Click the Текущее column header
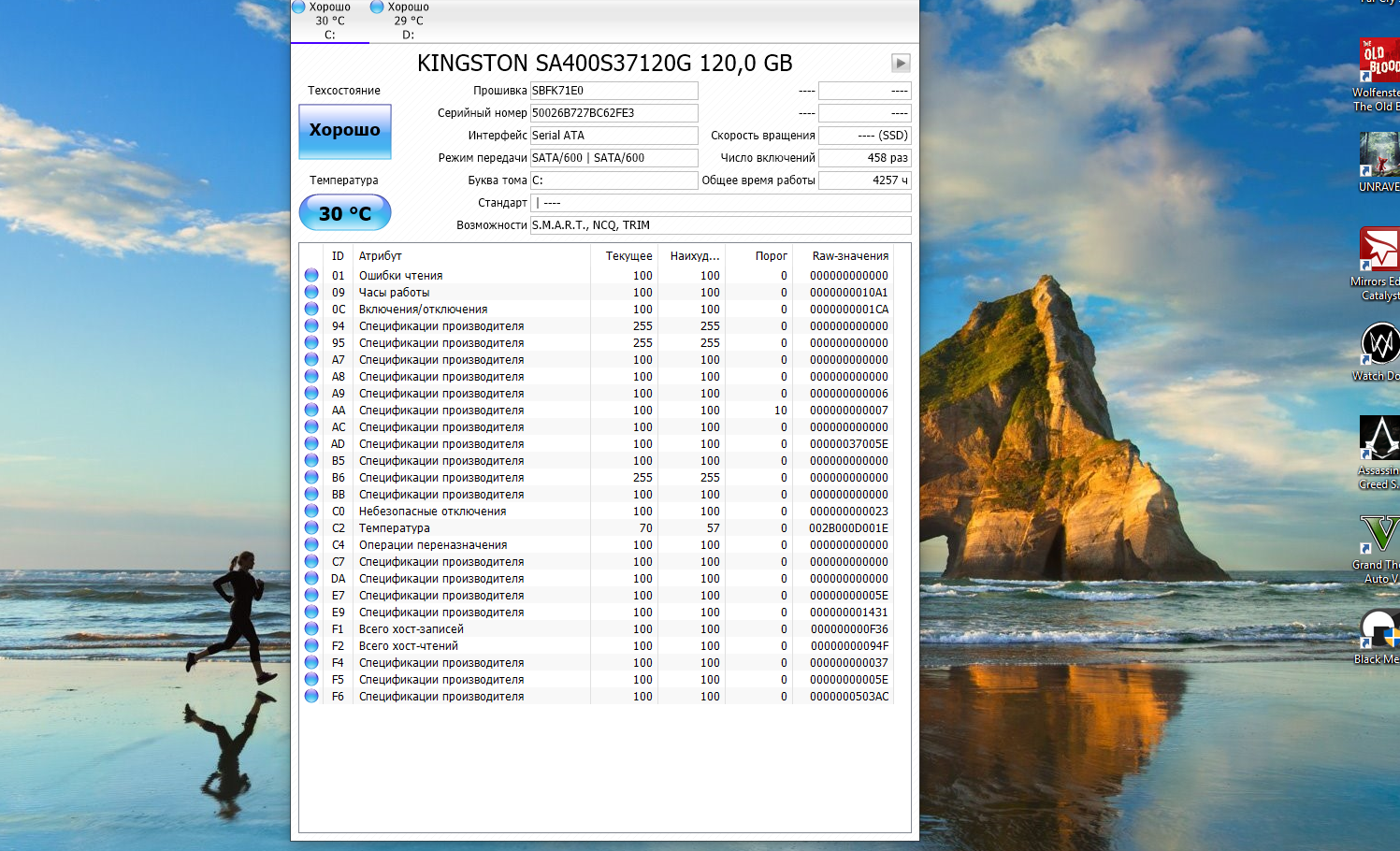Screen dimensions: 1400x851 tap(624, 256)
